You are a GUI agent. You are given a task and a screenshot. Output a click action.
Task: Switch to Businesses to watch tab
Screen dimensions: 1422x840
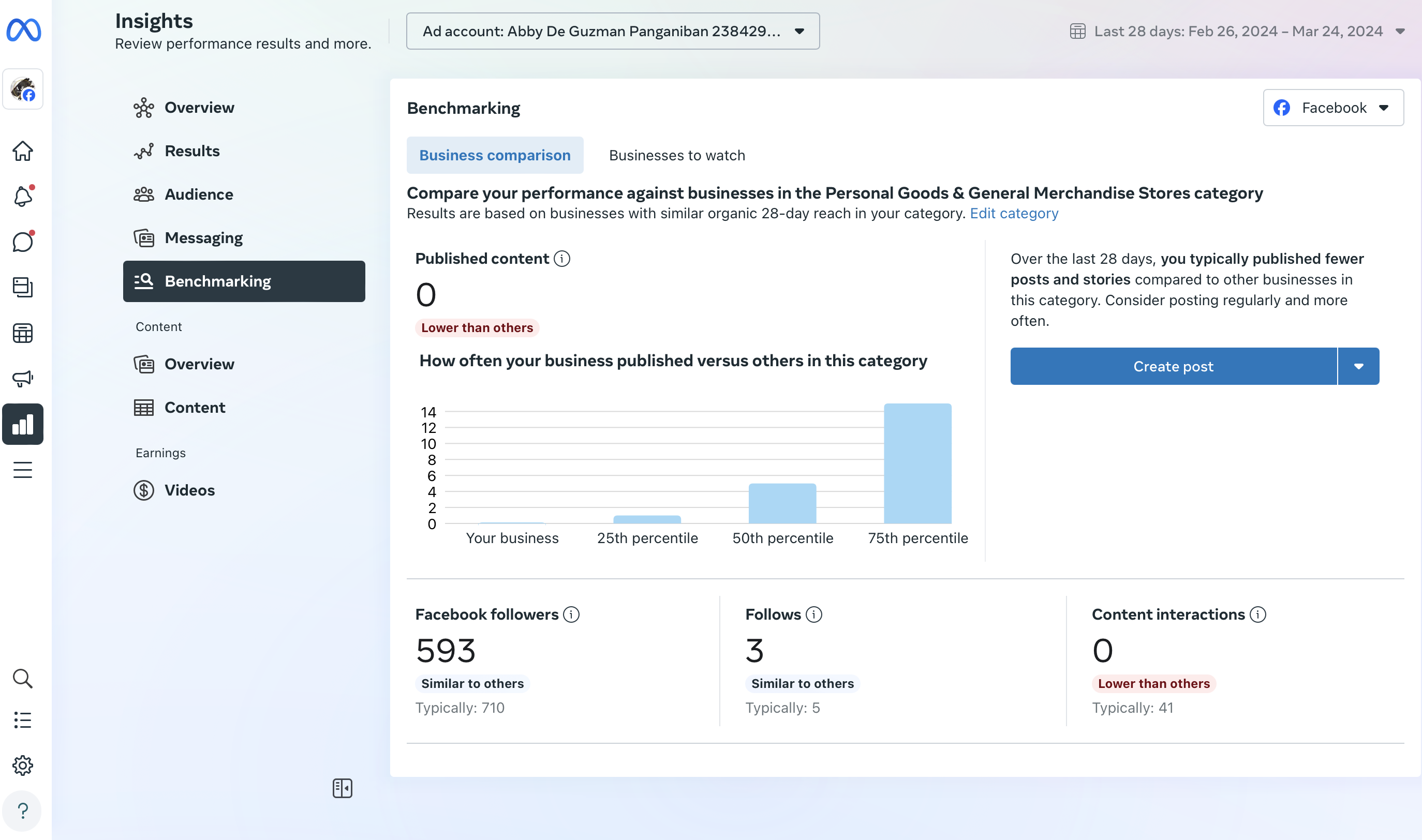click(677, 155)
